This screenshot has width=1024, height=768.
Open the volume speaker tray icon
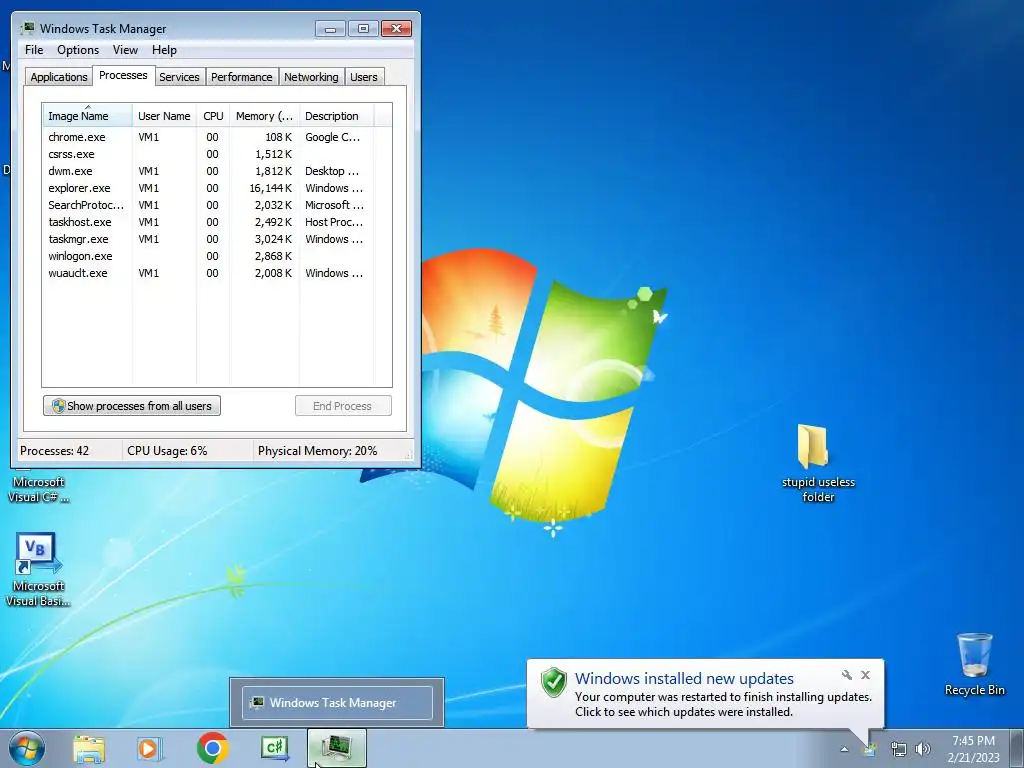click(x=923, y=749)
